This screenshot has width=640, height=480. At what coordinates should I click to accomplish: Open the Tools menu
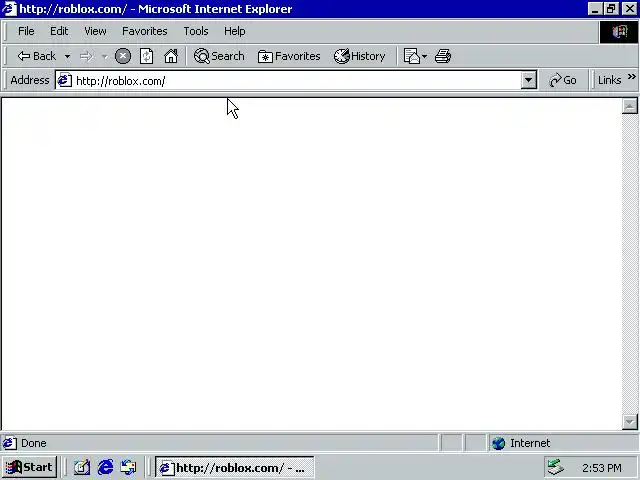[196, 31]
